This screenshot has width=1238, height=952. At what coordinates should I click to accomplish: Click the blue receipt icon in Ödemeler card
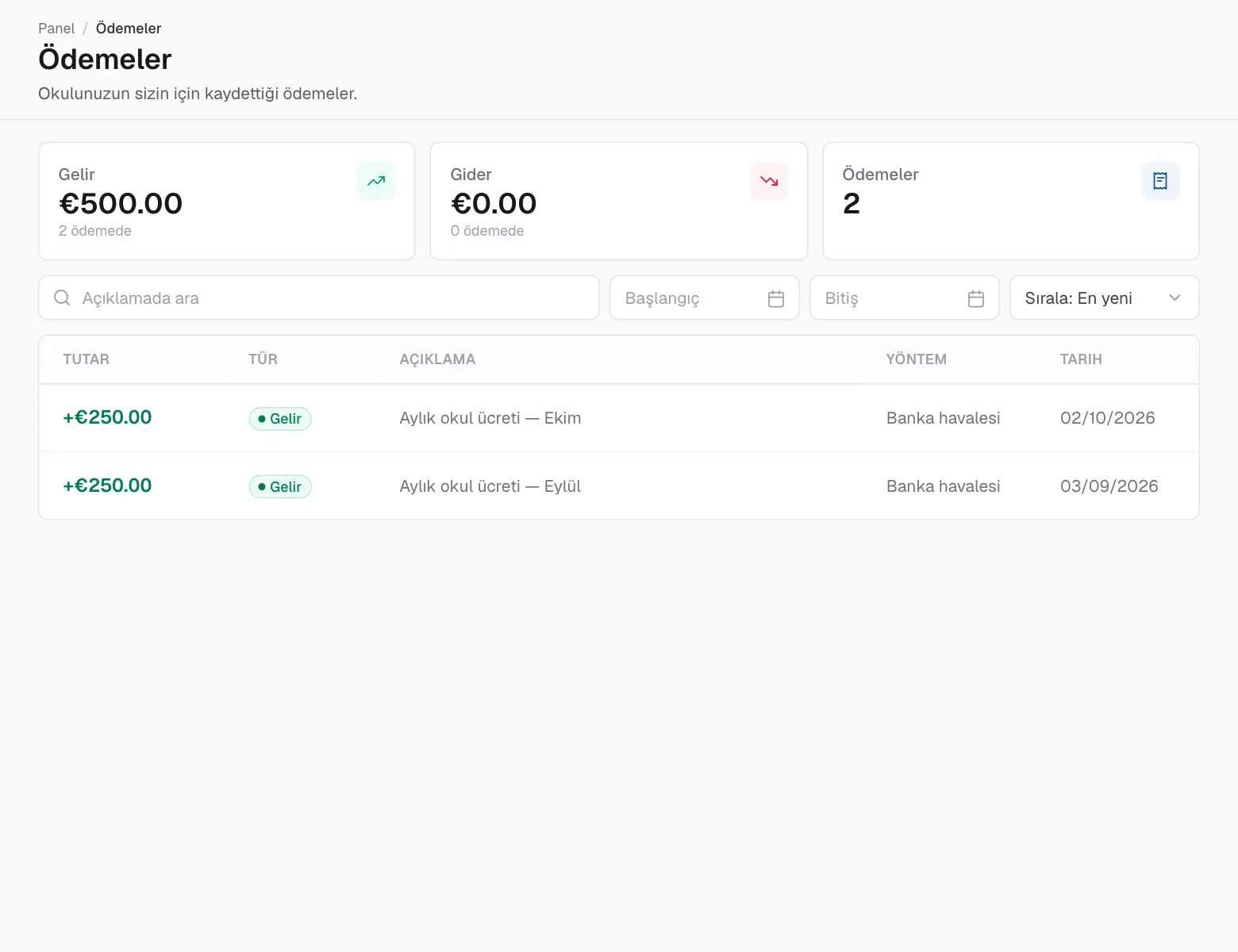(x=1160, y=181)
